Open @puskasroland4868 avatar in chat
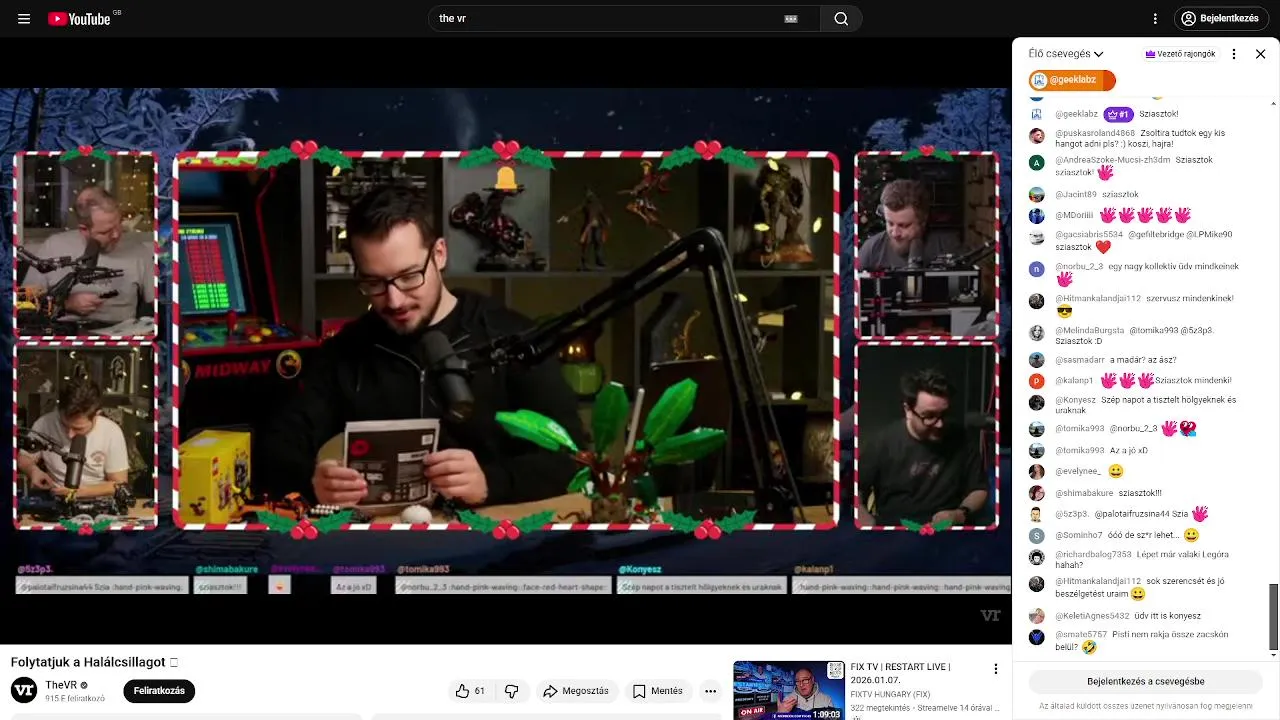 click(x=1037, y=136)
